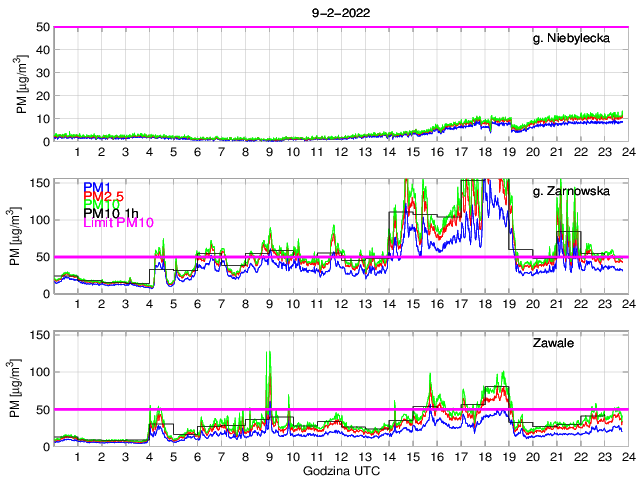Select the "g. Zarnowska" station label
Viewport: 640px width, 480px height.
(580, 191)
